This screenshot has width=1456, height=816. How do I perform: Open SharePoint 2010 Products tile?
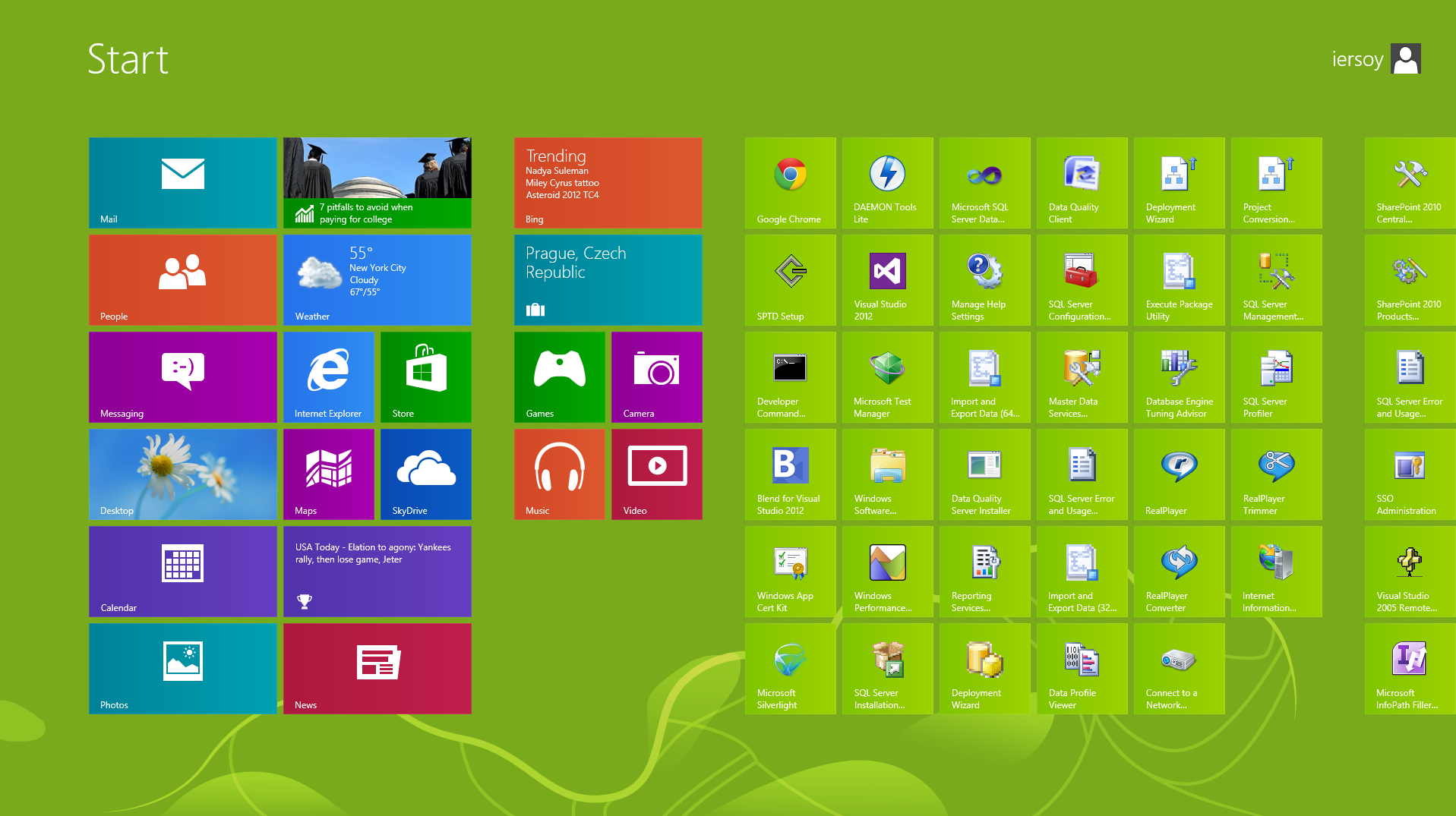coord(1410,280)
